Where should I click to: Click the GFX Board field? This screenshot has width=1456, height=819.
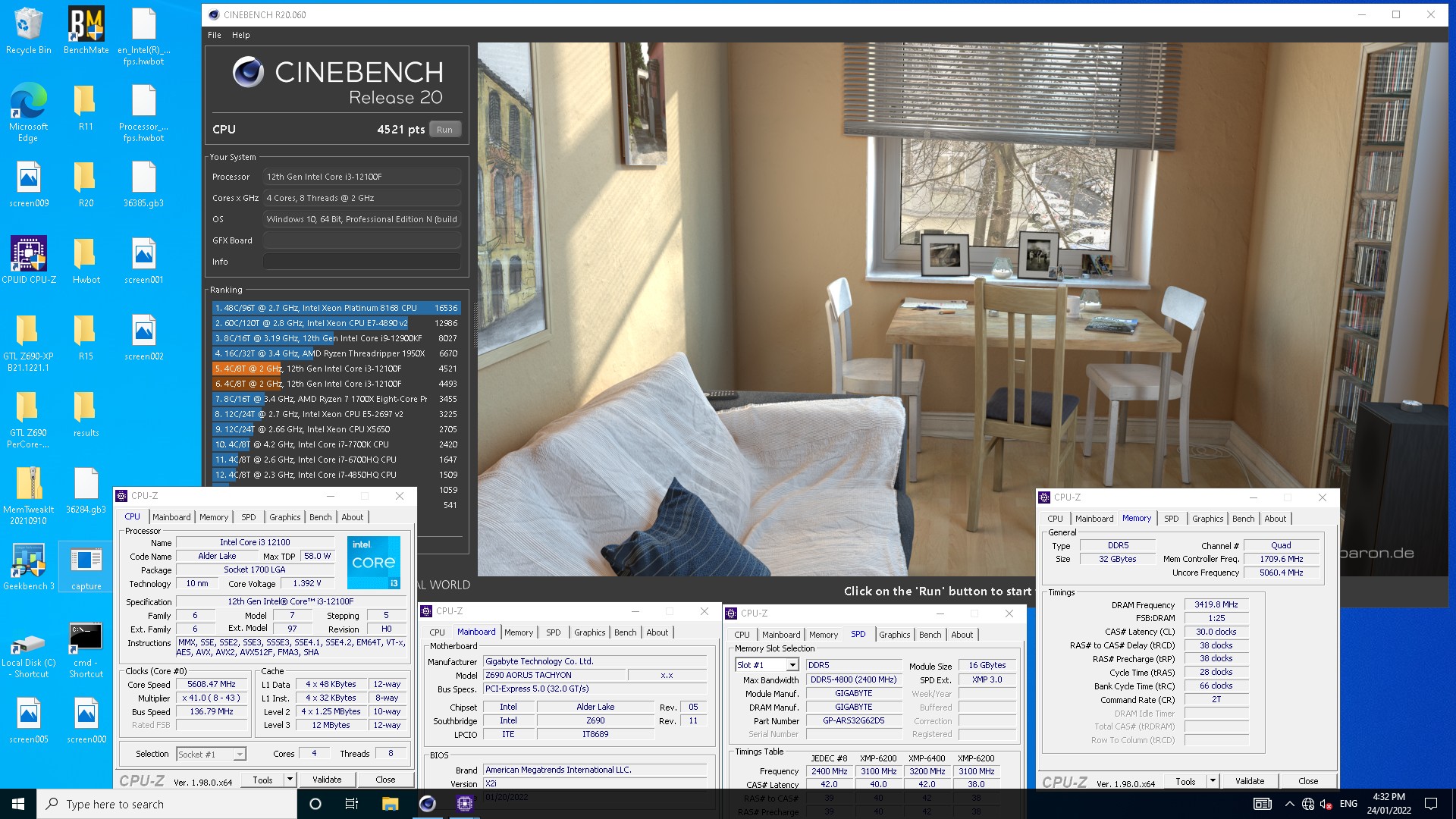click(x=362, y=240)
